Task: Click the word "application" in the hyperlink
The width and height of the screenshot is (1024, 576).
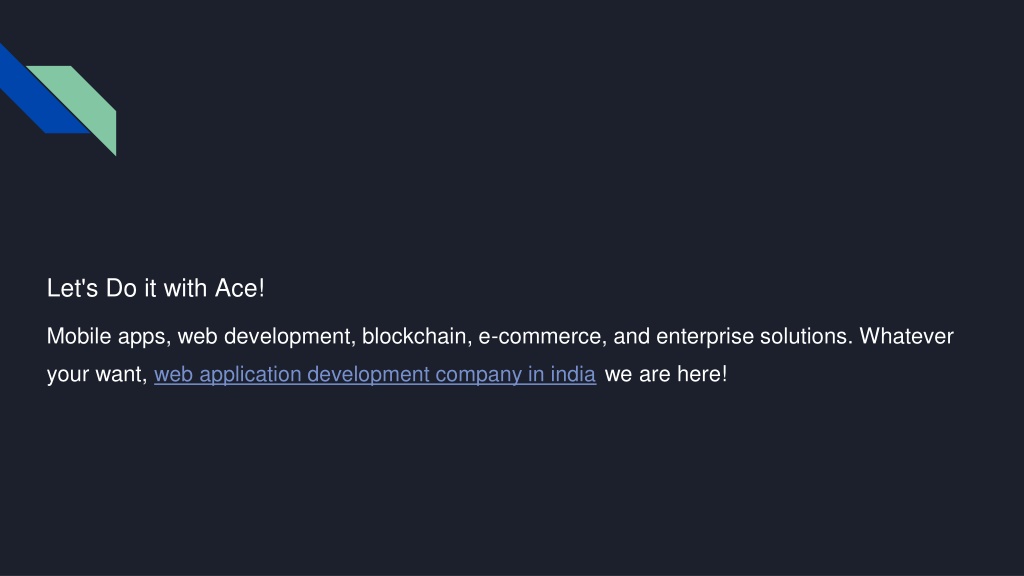Action: coord(250,374)
